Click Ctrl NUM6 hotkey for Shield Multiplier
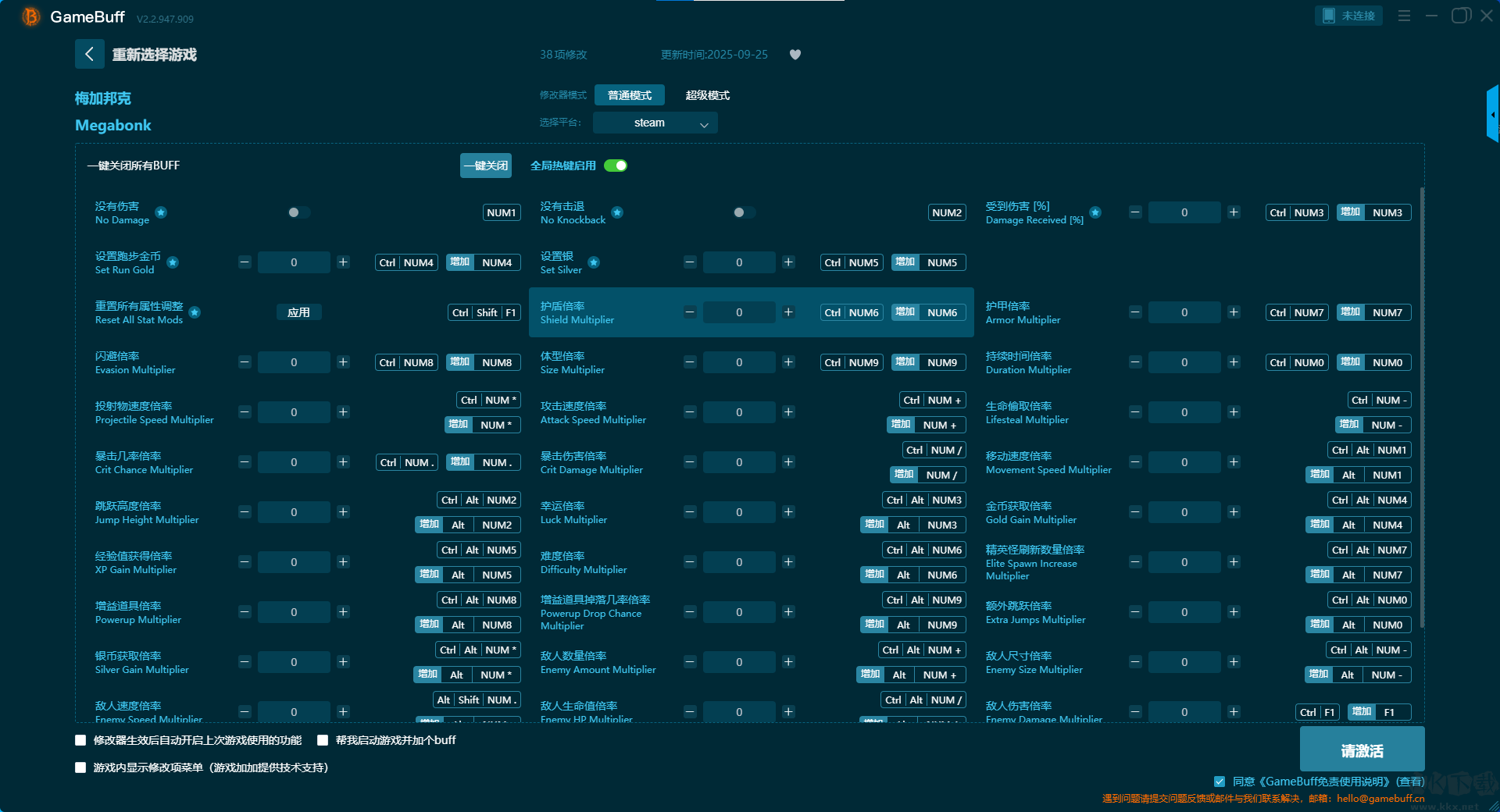The width and height of the screenshot is (1500, 812). [852, 312]
